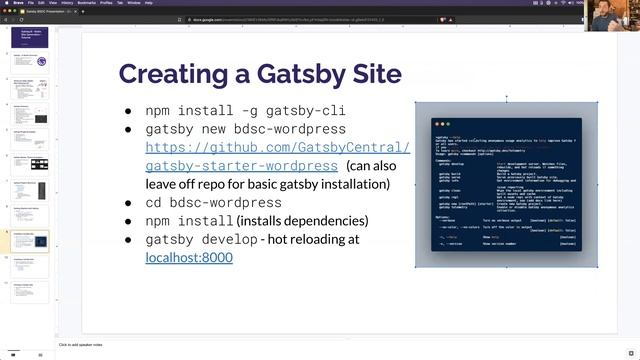Screen dimensions: 640x360
Task: Go back in the browser
Action: (x=6, y=19)
